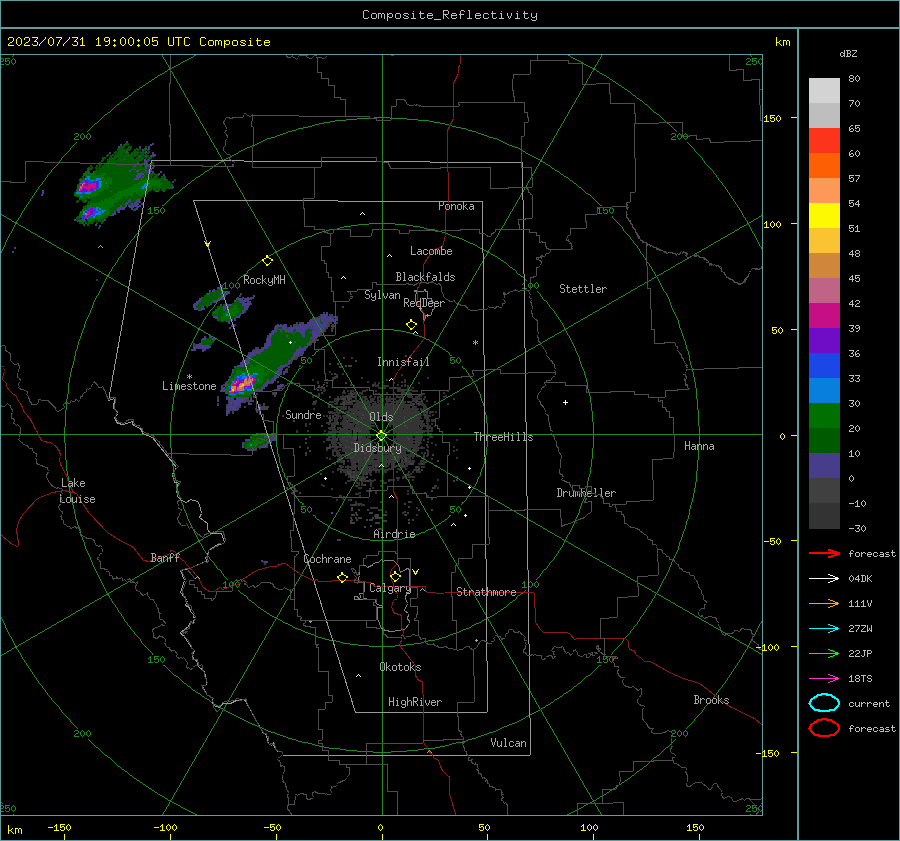Click the Calgary city label

[390, 588]
